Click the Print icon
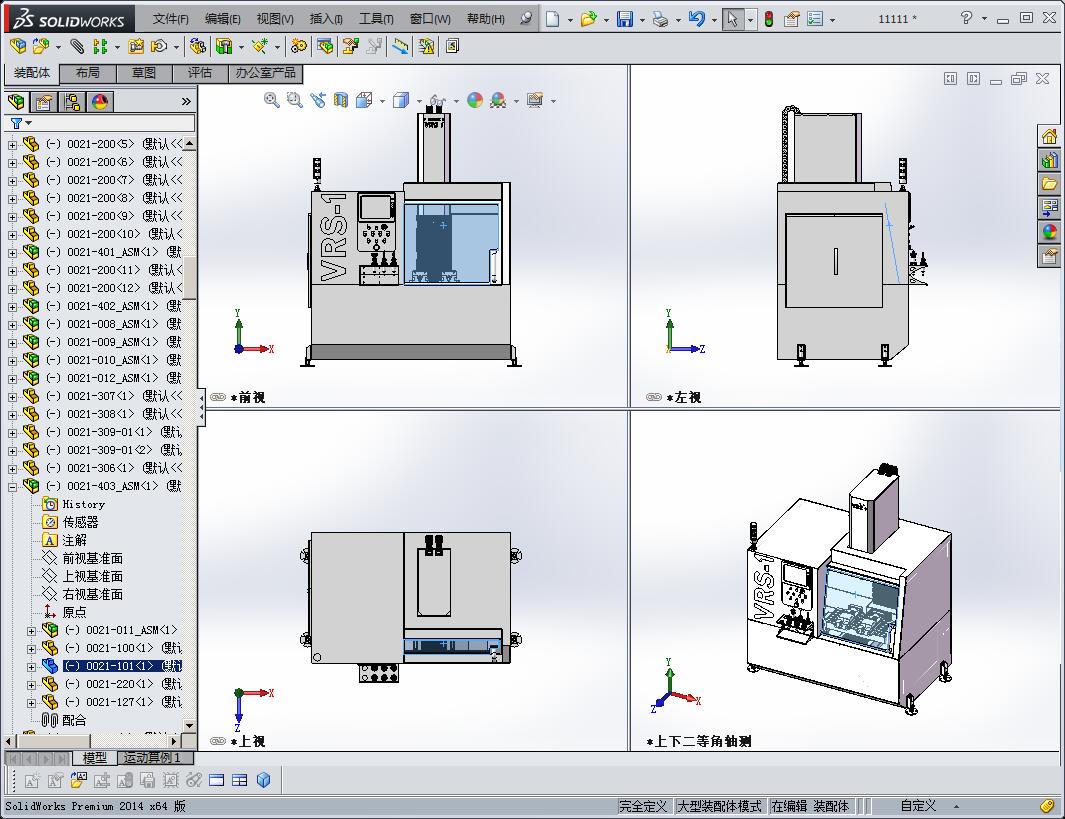 point(660,19)
